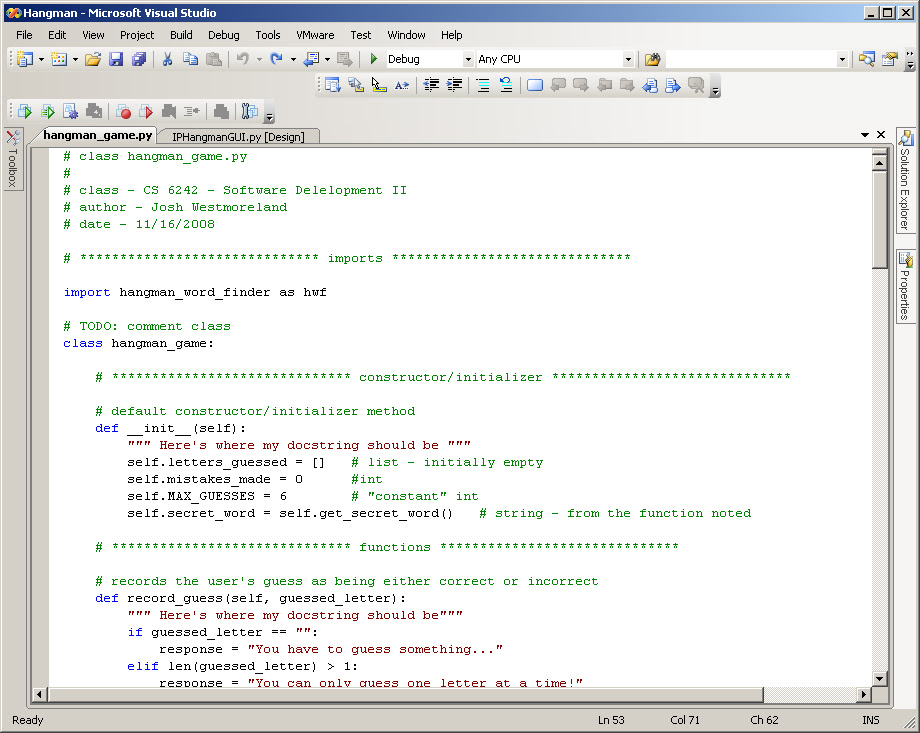The width and height of the screenshot is (920, 733).
Task: Click the Redo arrow icon
Action: 276,59
